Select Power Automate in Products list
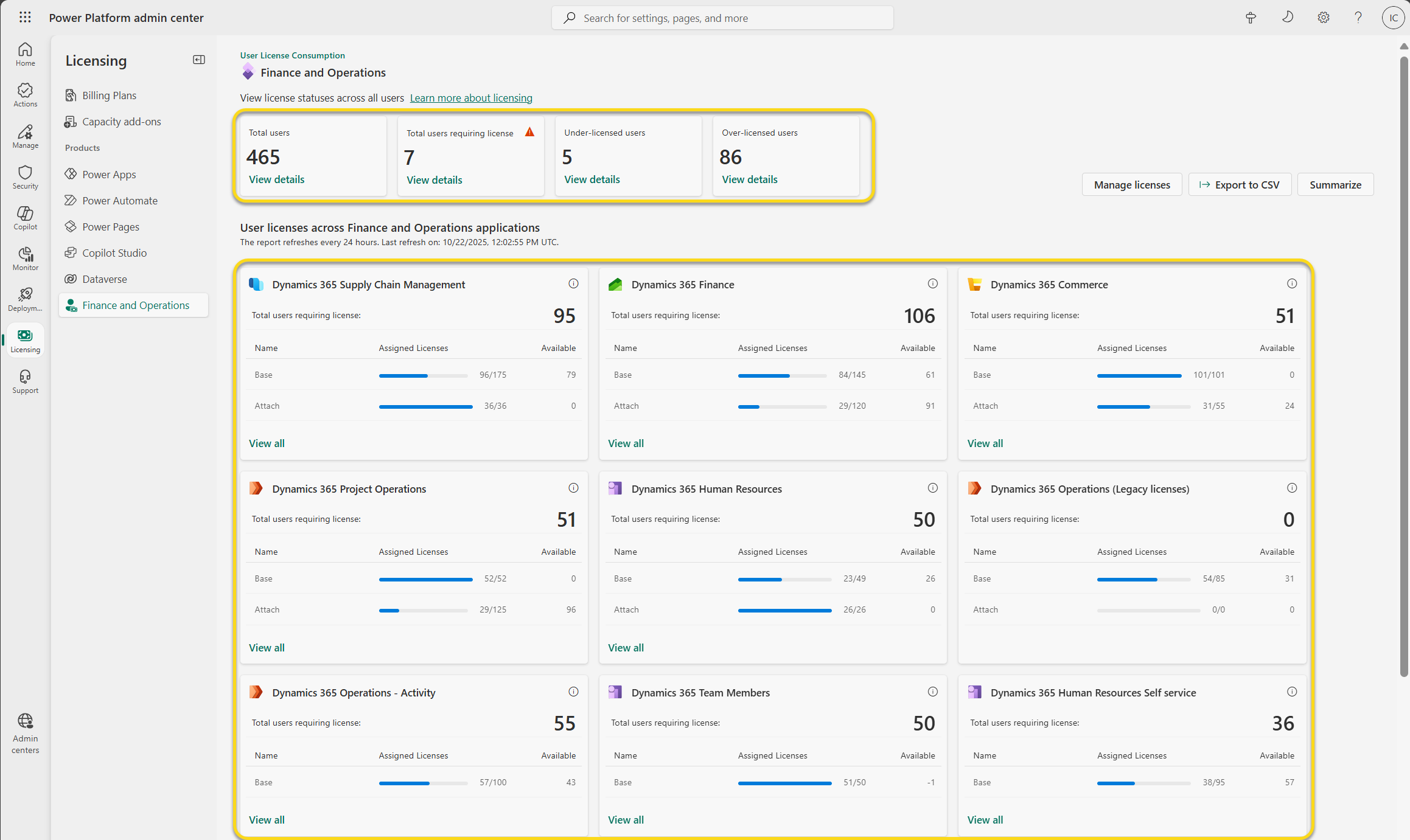Image resolution: width=1410 pixels, height=840 pixels. tap(120, 200)
